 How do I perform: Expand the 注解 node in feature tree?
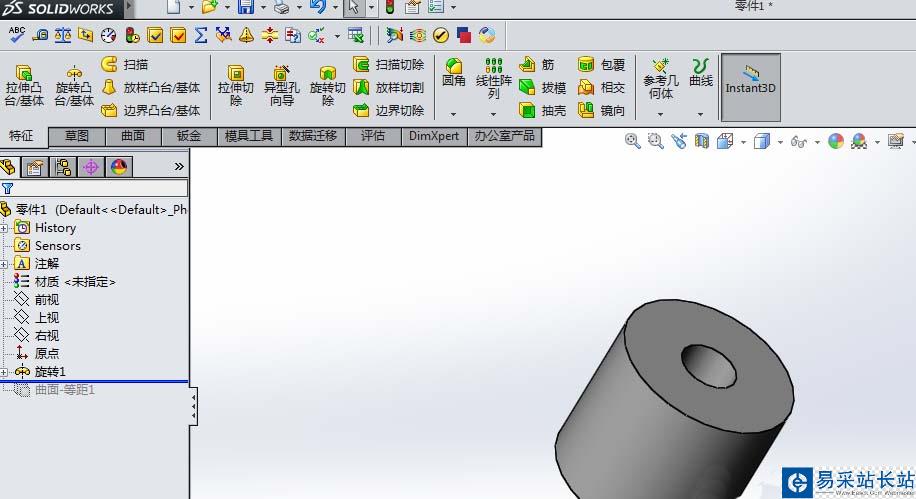(x=4, y=264)
